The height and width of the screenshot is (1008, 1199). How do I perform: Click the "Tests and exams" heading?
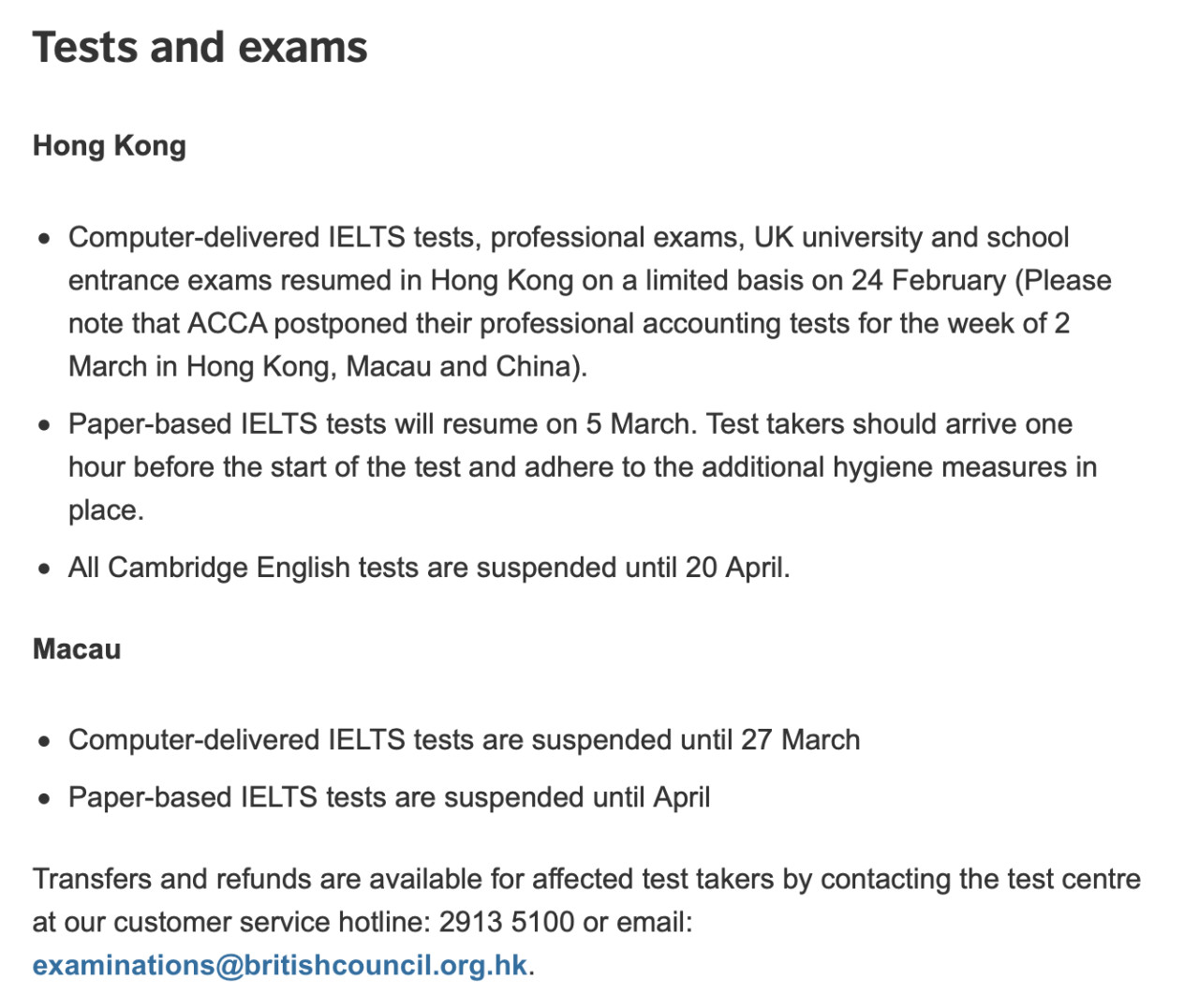click(x=200, y=47)
